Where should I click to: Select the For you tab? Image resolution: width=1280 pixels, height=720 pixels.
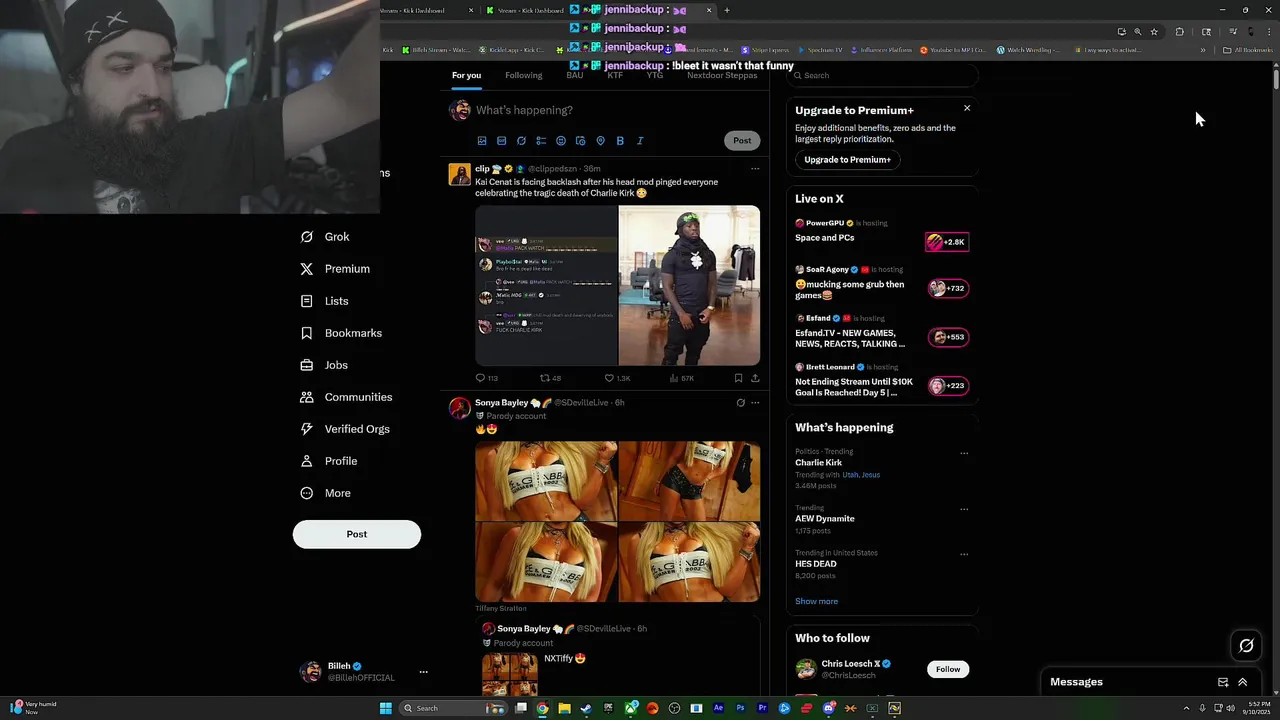466,76
